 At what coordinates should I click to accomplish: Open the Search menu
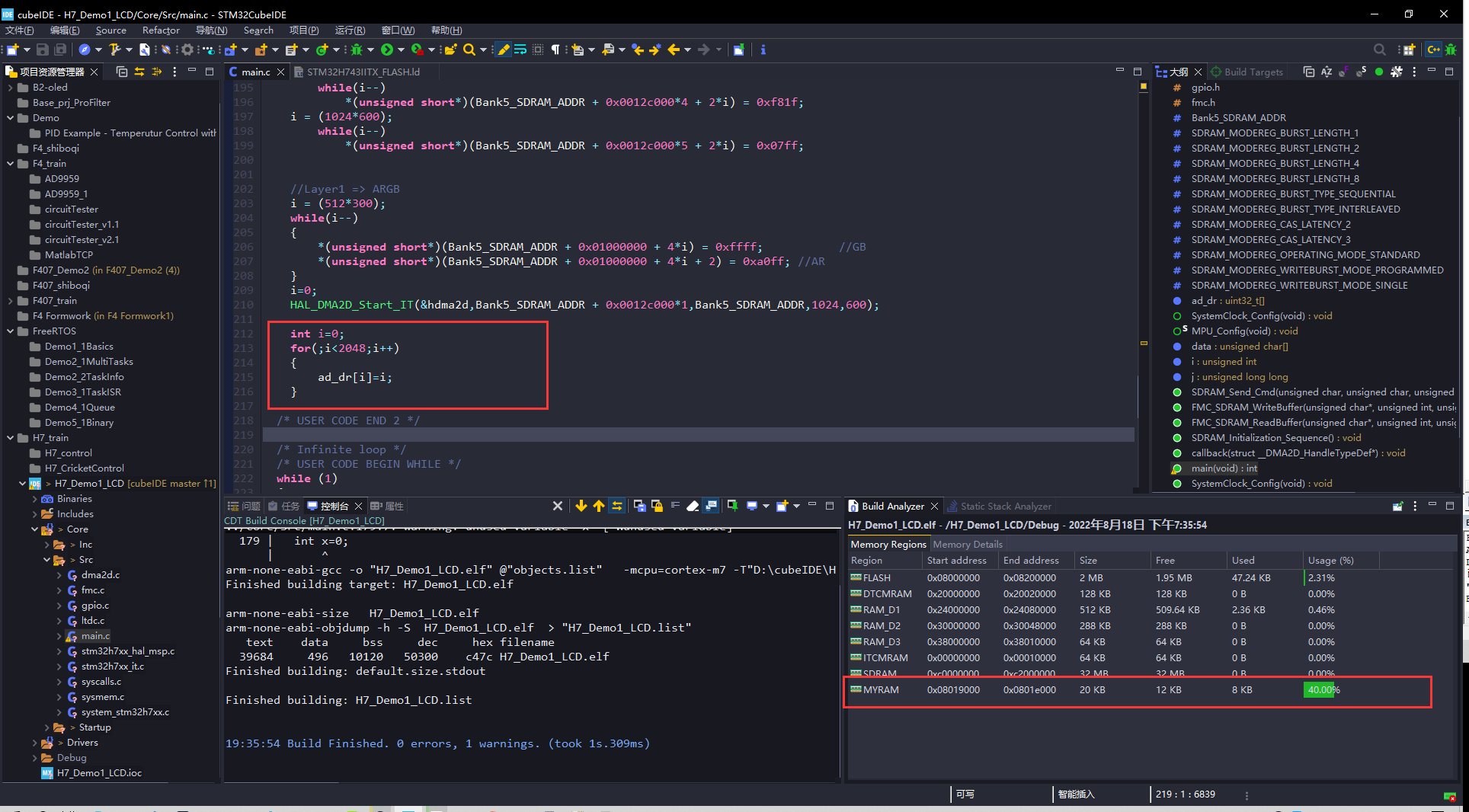click(x=258, y=30)
